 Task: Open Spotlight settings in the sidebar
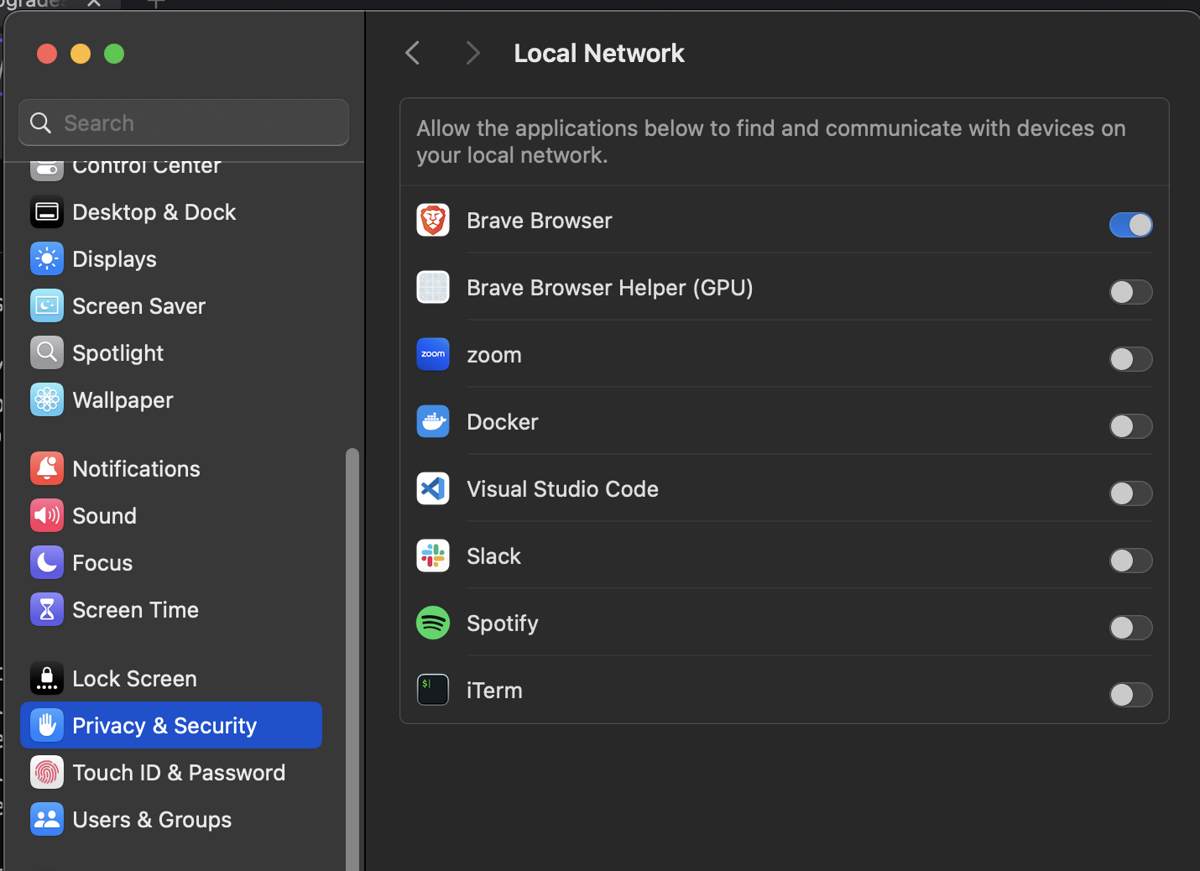coord(171,353)
